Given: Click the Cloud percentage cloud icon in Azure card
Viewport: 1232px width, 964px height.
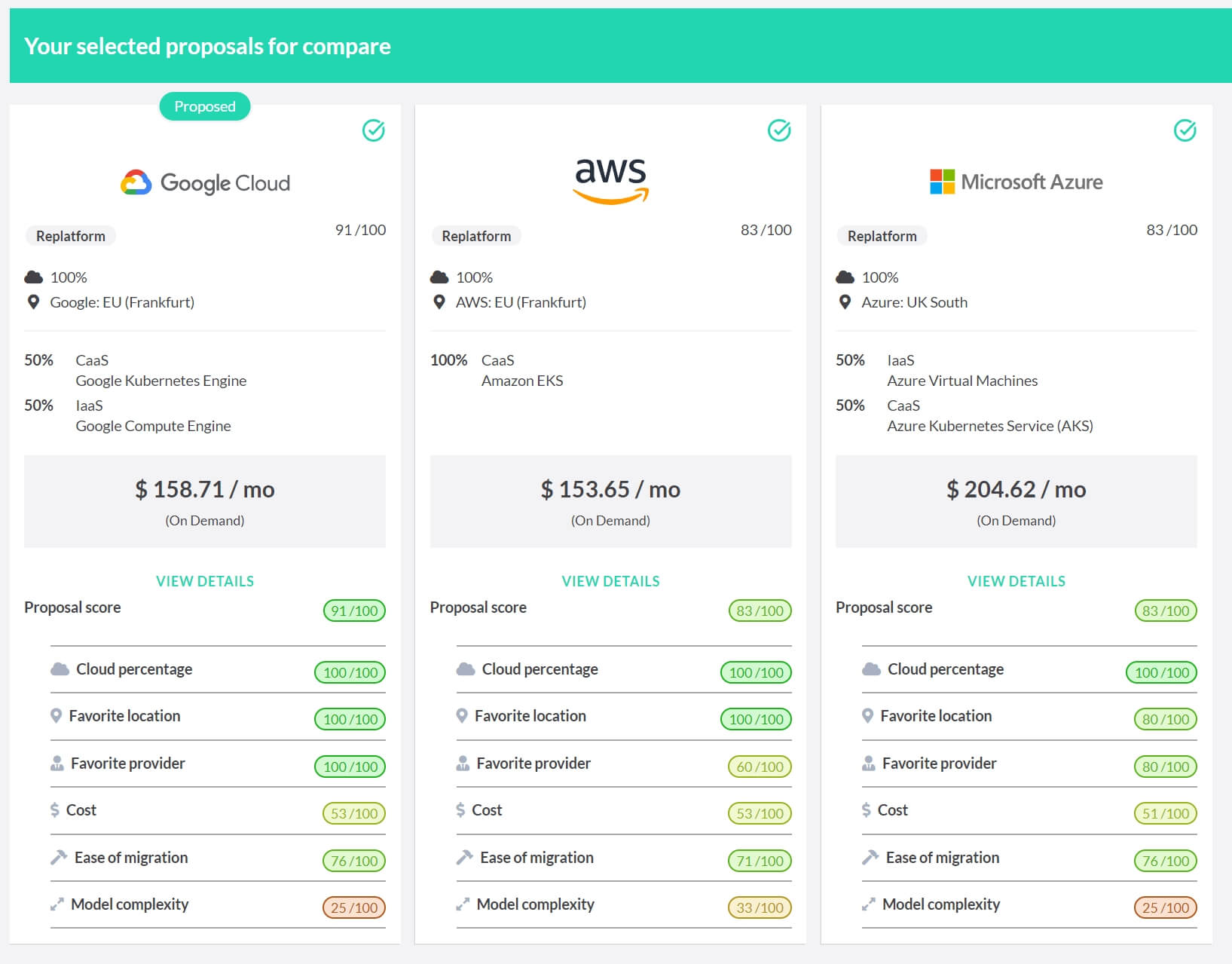Looking at the screenshot, I should coord(871,669).
